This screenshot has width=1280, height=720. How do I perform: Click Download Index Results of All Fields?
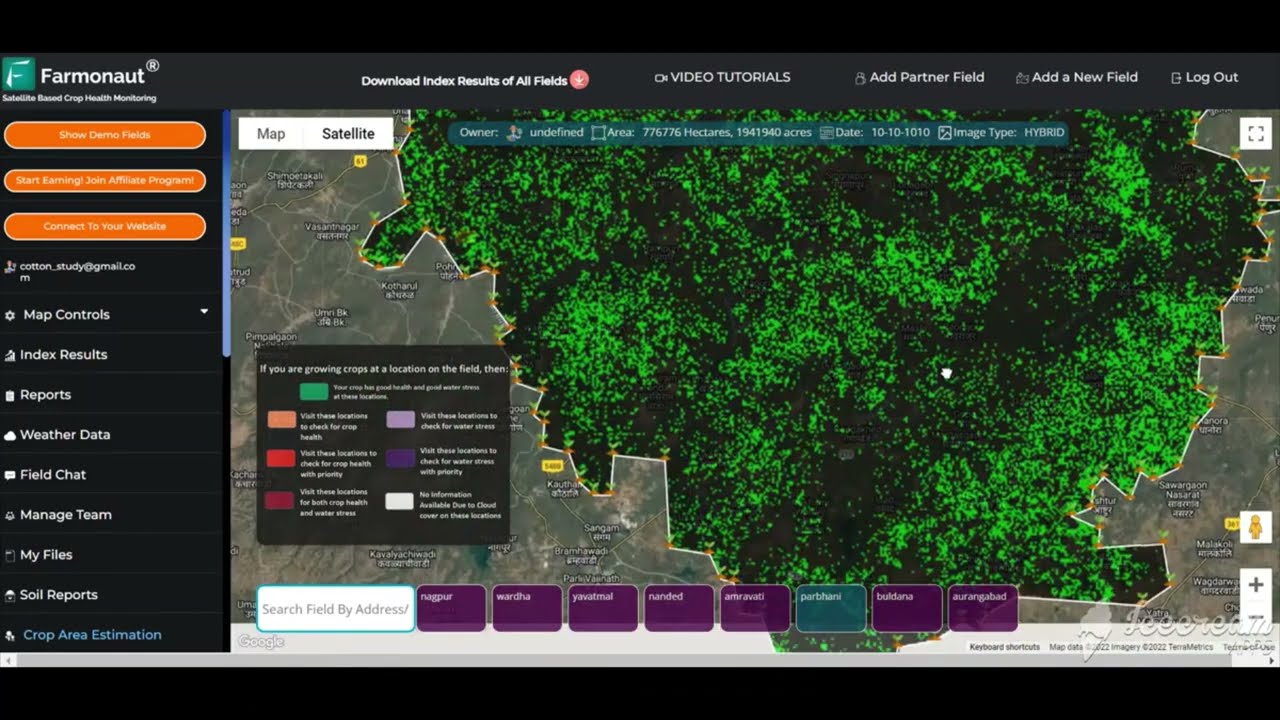coord(464,81)
